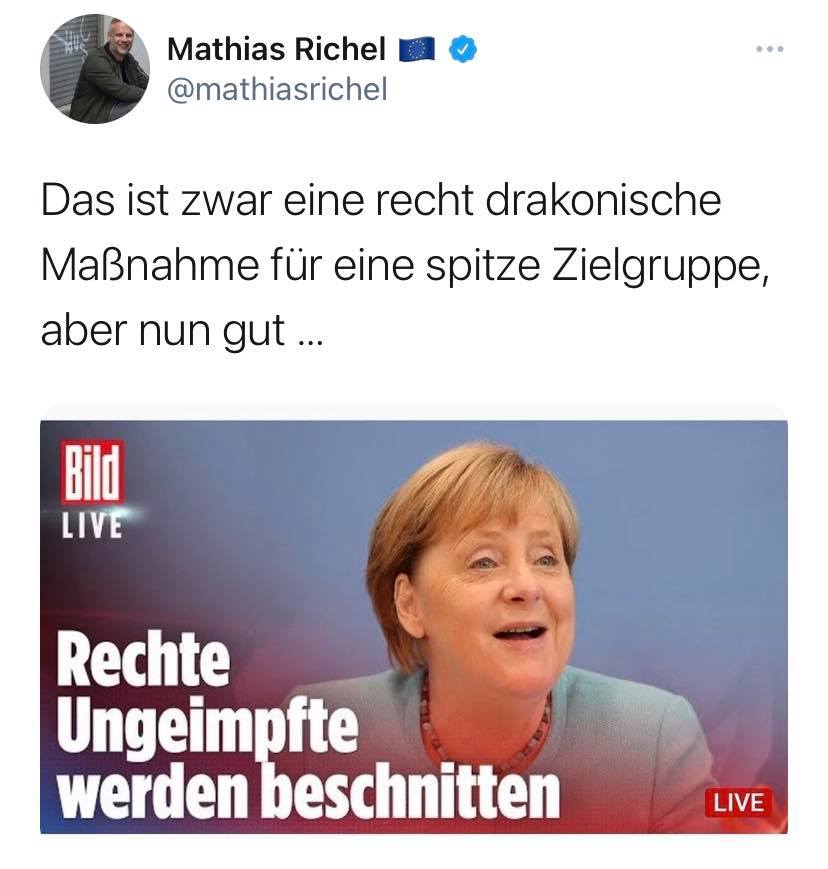Click the tweet line starting Das ist zwar
The image size is (828, 869).
[381, 200]
